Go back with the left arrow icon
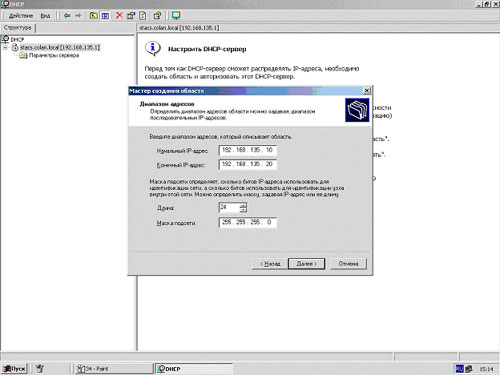500x375 pixels. 67,16
